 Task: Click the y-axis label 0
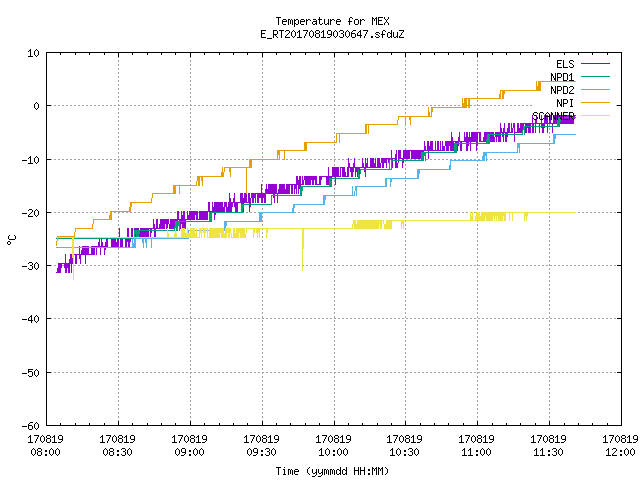[x=36, y=106]
